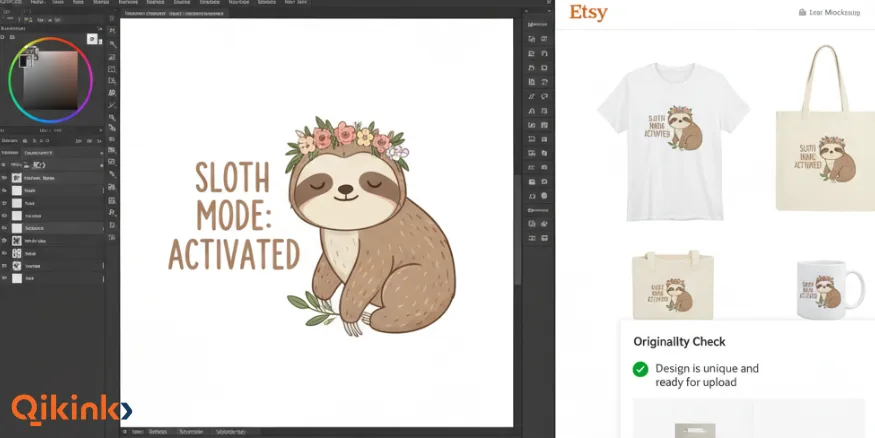Switch to the open document tab above canvas

coord(174,13)
